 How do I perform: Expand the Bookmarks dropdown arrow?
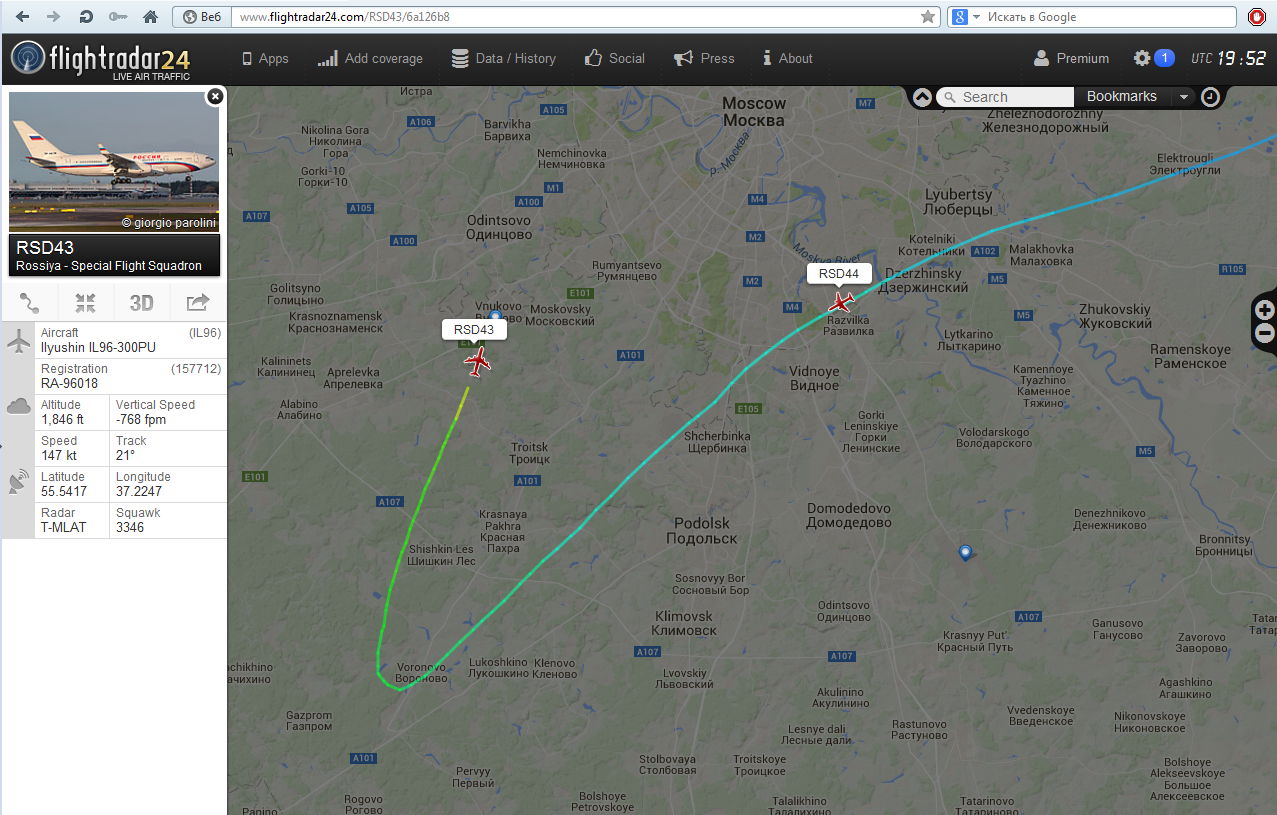(1183, 97)
